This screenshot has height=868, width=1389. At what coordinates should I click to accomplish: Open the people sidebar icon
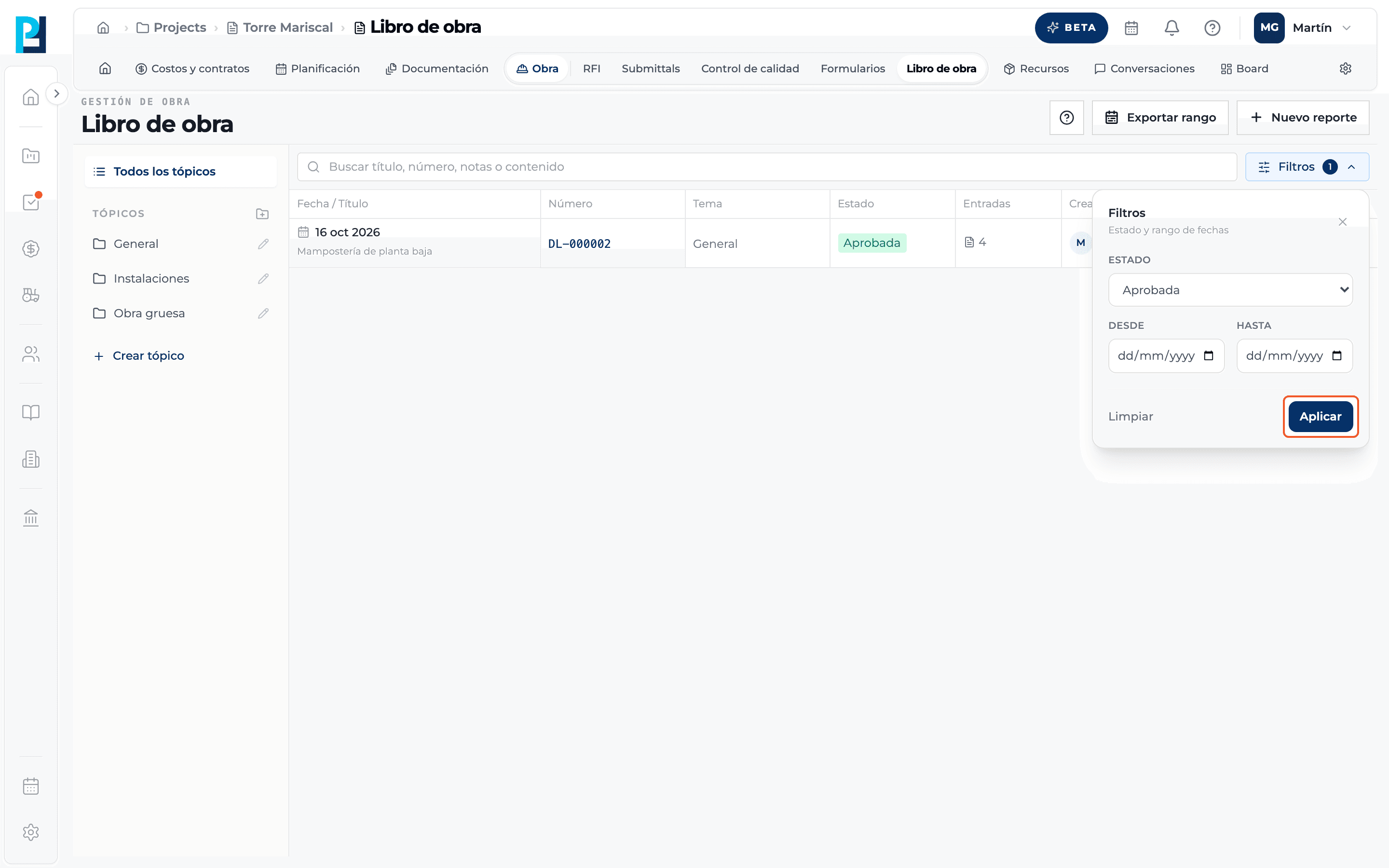(x=31, y=353)
